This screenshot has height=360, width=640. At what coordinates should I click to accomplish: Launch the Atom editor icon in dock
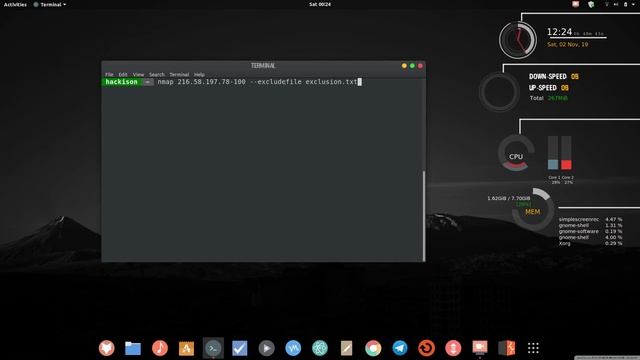[320, 348]
